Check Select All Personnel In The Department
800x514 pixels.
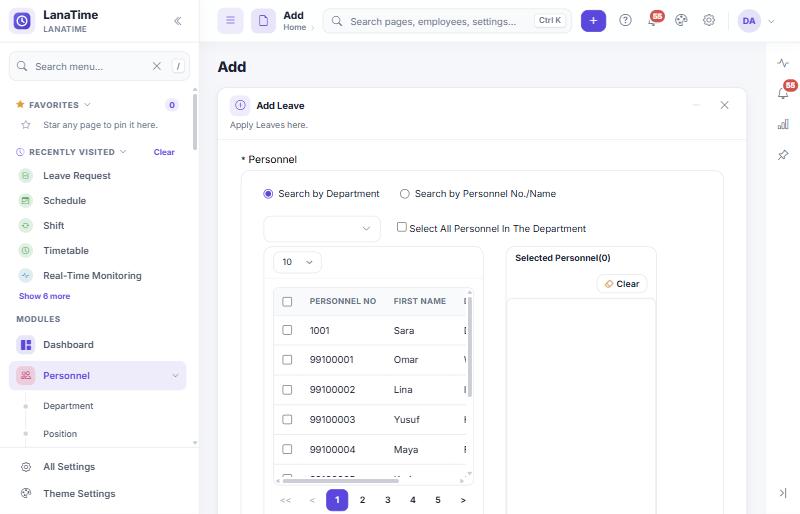(402, 227)
